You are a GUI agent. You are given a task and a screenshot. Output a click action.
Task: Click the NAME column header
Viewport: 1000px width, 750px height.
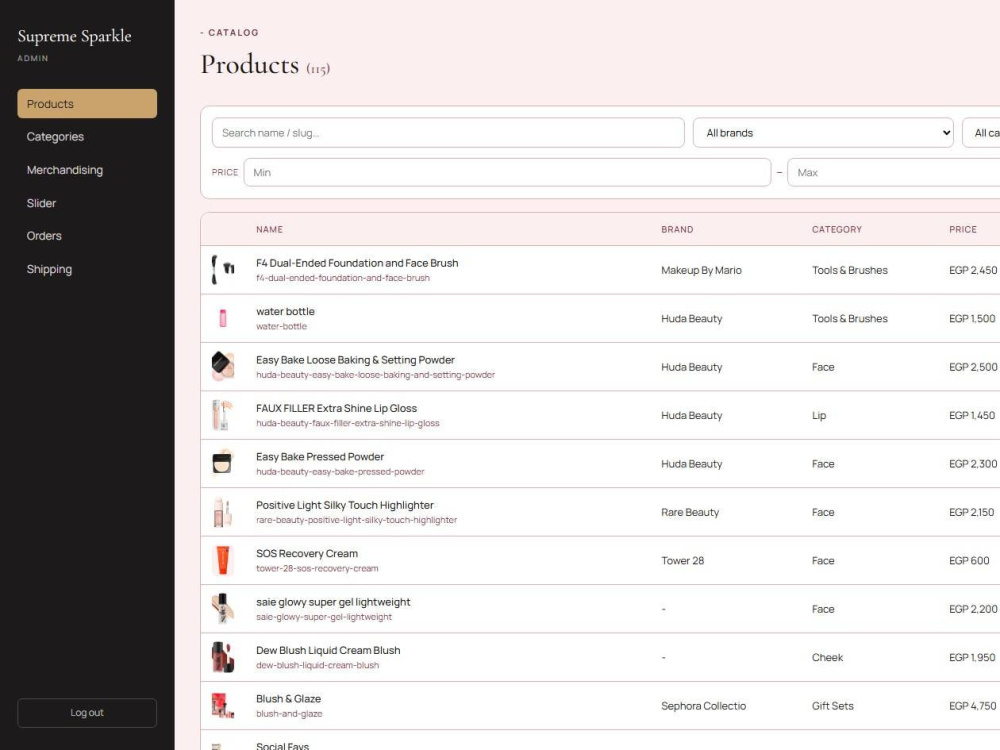pos(269,230)
